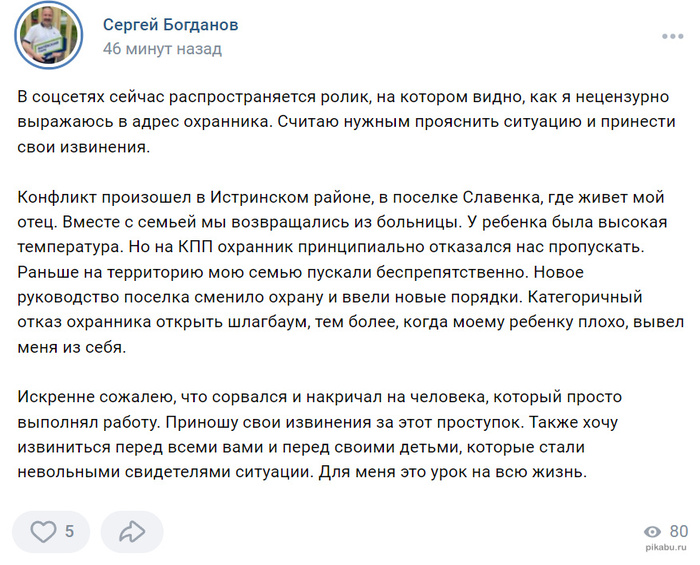Click the eye views icon

coord(653,532)
